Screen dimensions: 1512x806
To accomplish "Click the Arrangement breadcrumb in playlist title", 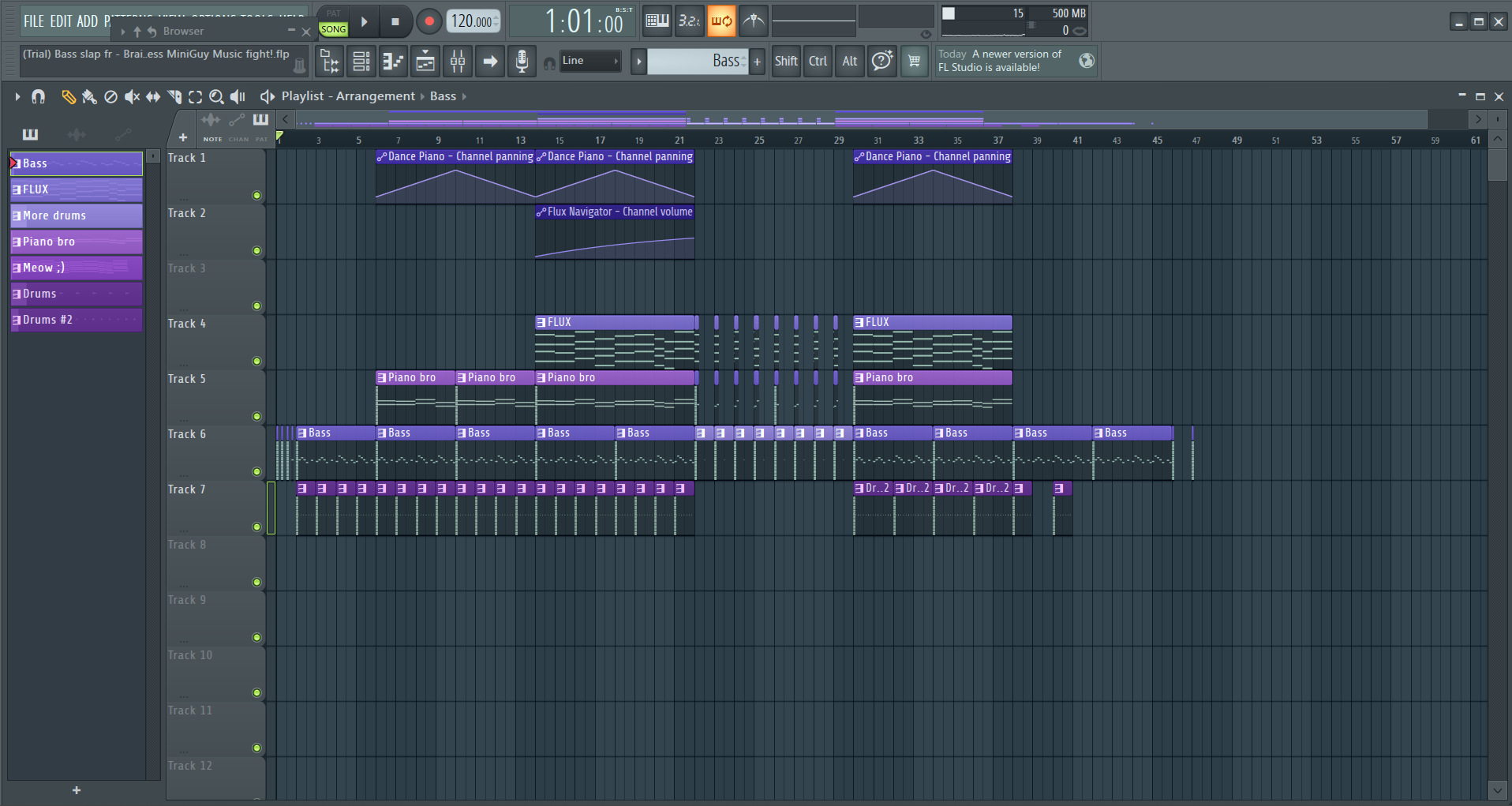I will click(375, 96).
